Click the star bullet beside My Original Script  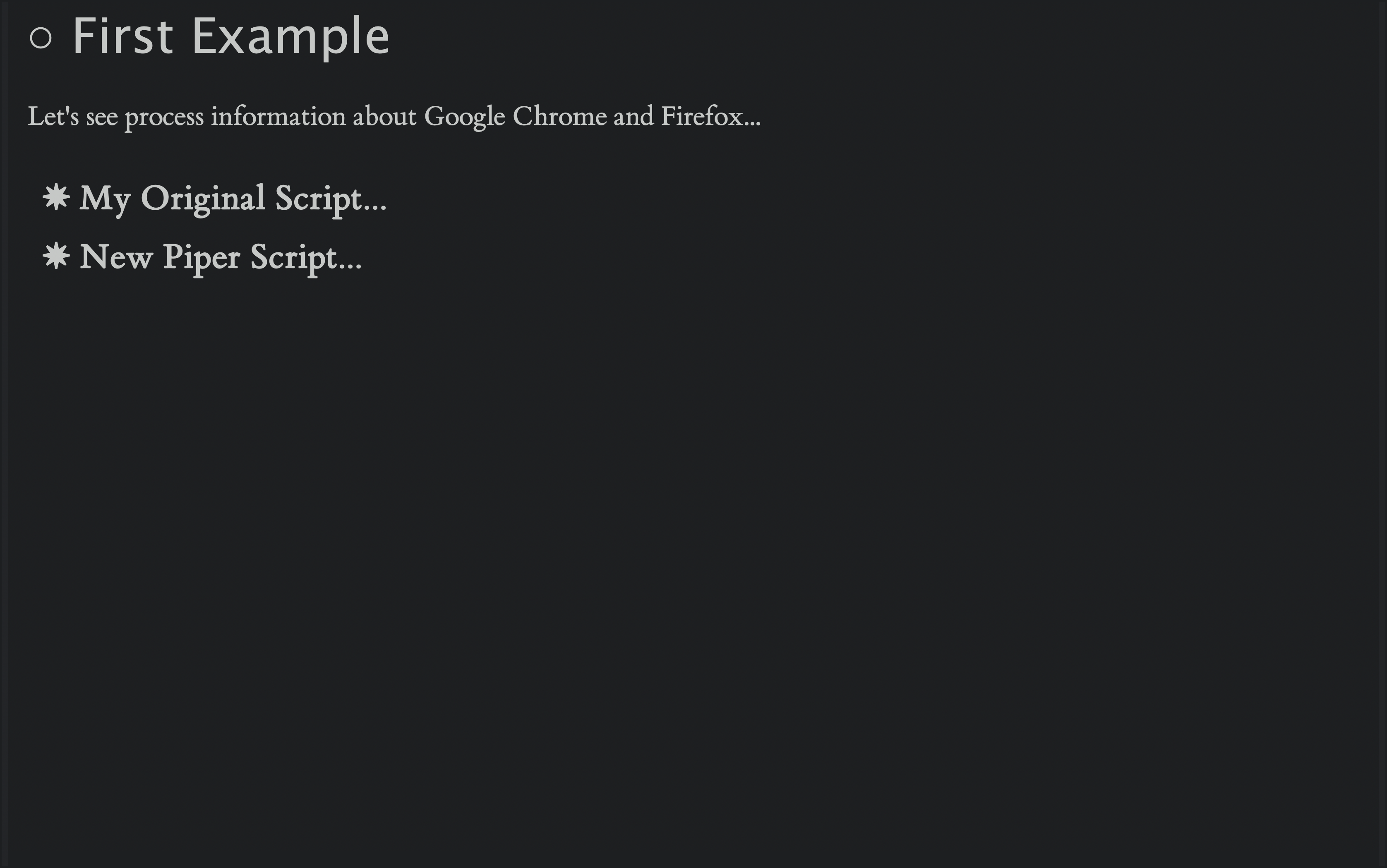[56, 197]
